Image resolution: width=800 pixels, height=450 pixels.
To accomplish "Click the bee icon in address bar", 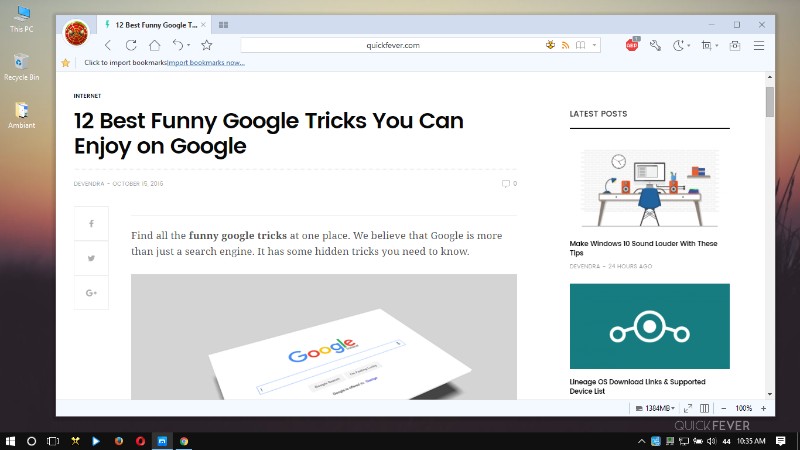I will (550, 45).
